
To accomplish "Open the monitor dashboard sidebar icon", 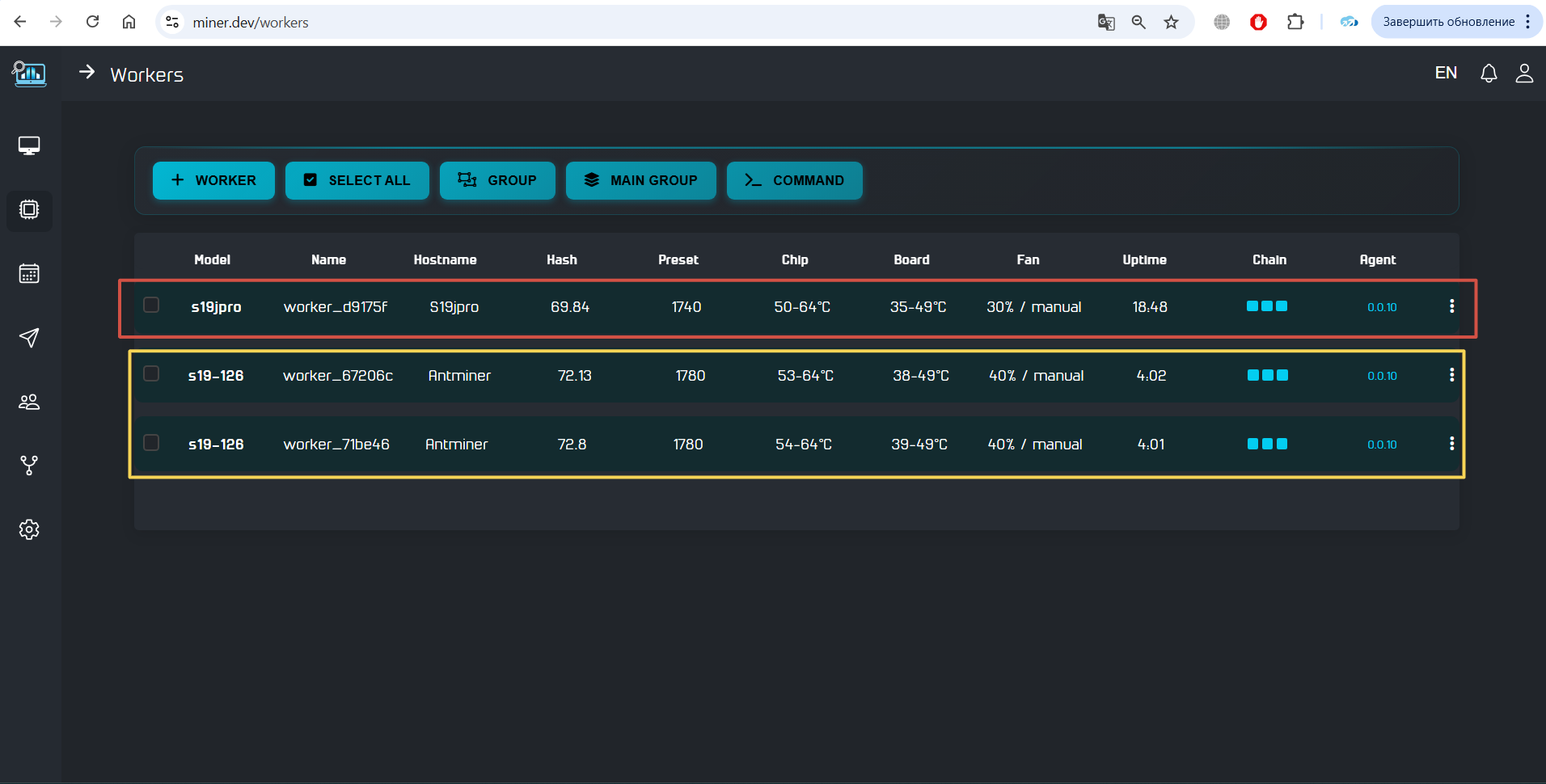I will coord(29,145).
